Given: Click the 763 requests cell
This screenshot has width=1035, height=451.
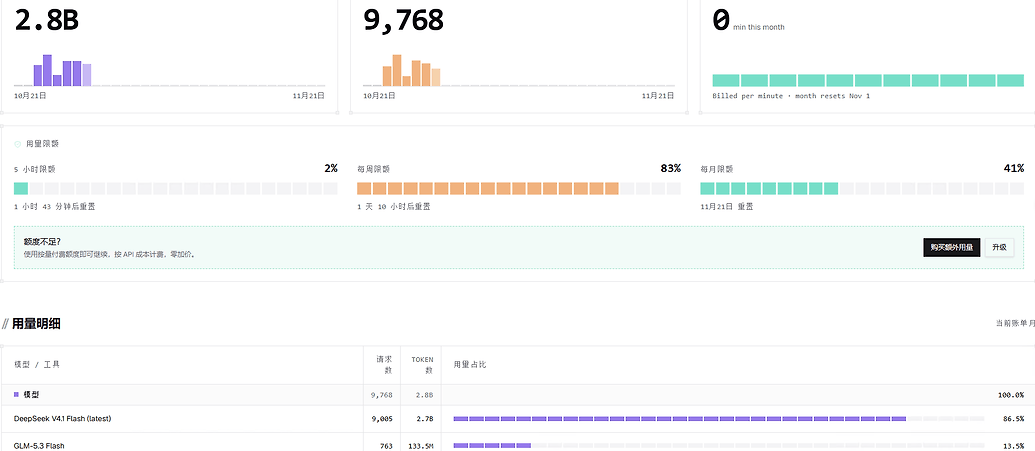Looking at the screenshot, I should (x=386, y=446).
